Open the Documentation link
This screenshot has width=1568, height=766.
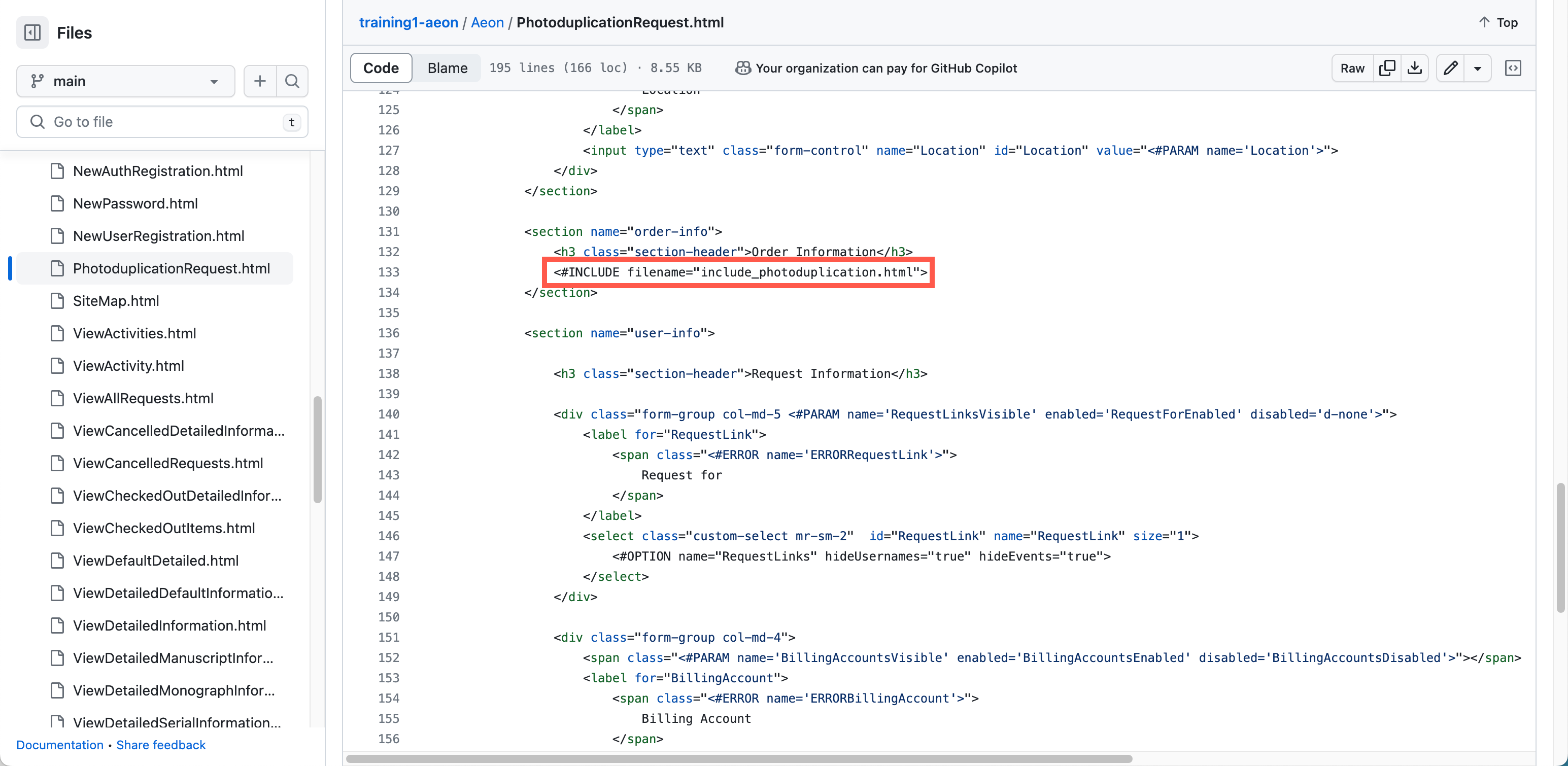[x=59, y=745]
